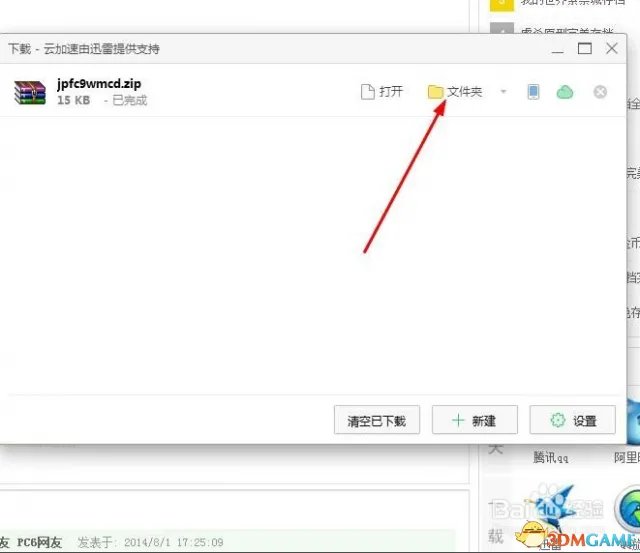Viewport: 640px width, 553px height.
Task: Close the download manager window
Action: point(613,48)
